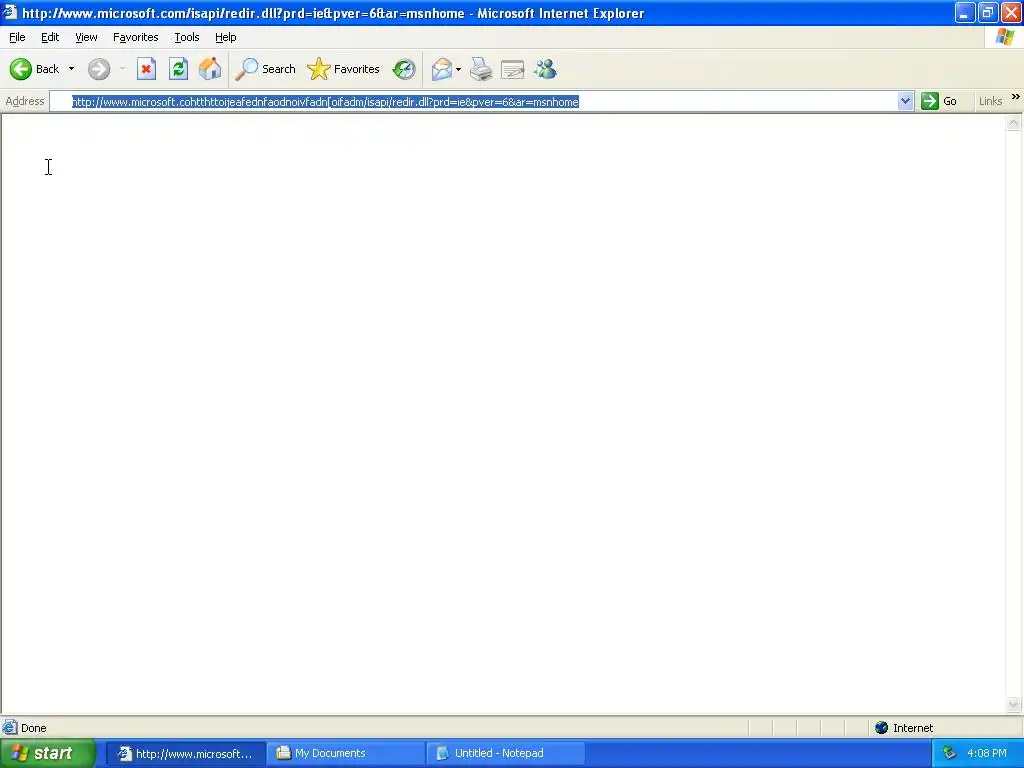Open the Edit menu
The height and width of the screenshot is (768, 1024).
click(50, 37)
